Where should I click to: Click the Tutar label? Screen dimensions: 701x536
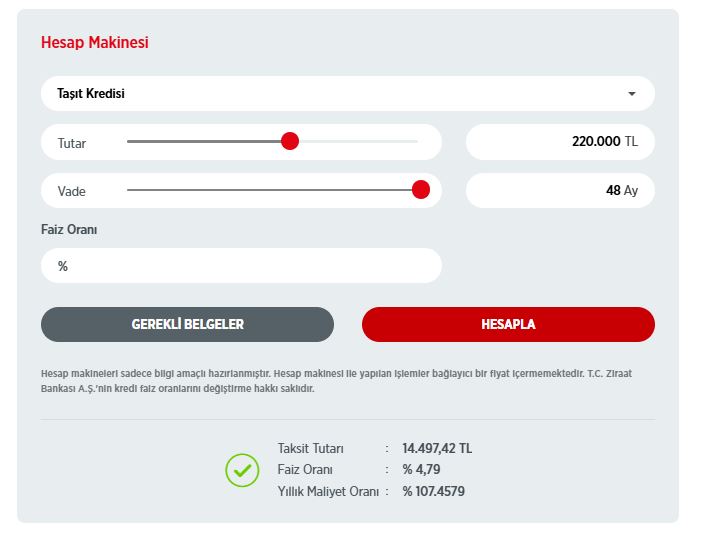(x=72, y=143)
